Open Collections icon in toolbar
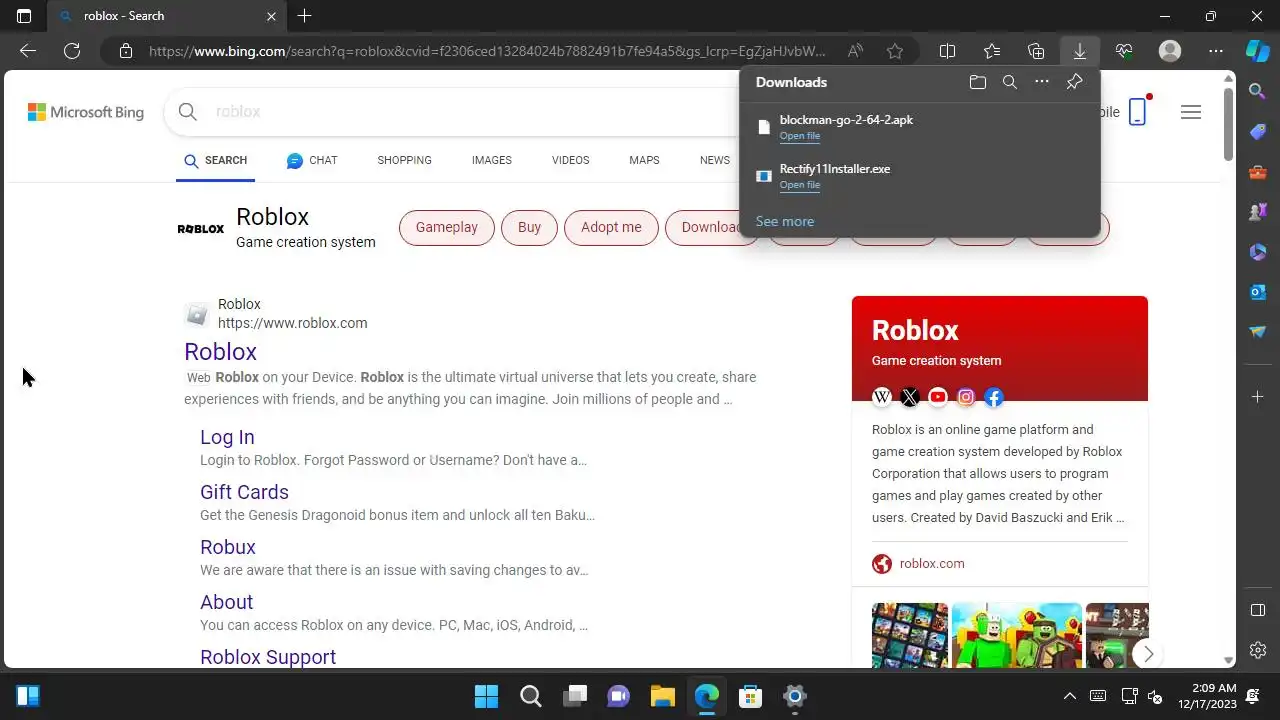1280x720 pixels. coord(1036,51)
